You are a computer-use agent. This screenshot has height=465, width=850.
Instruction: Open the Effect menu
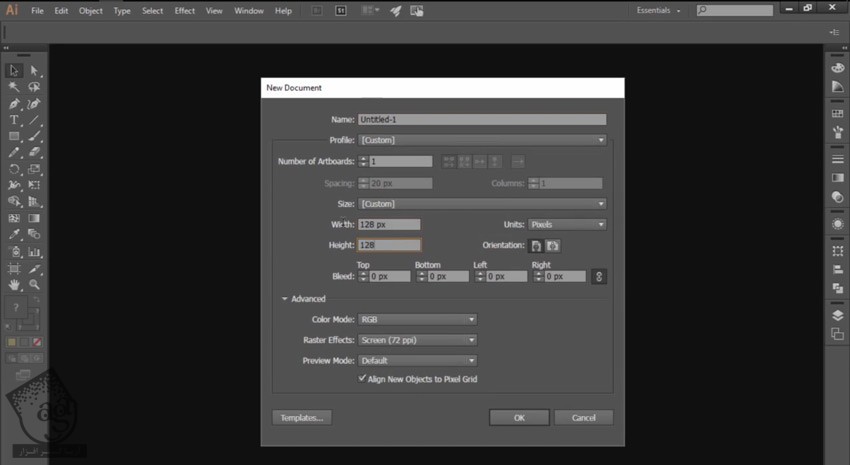pyautogui.click(x=184, y=10)
